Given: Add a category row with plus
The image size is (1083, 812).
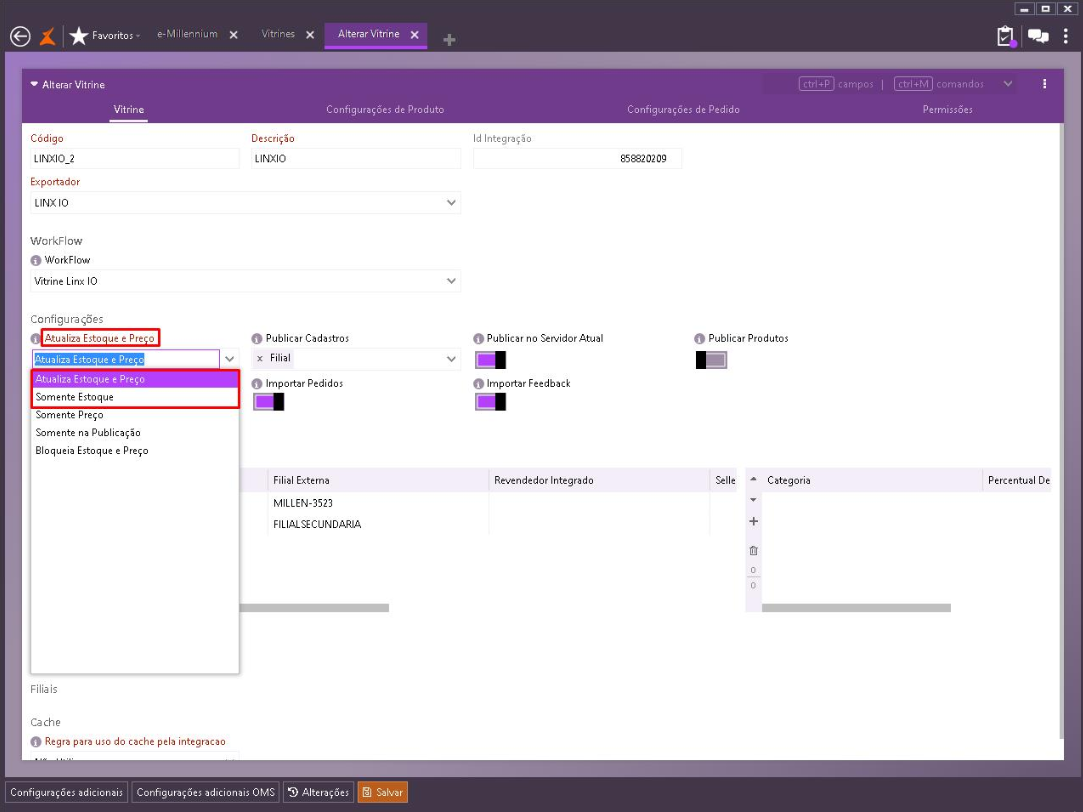Looking at the screenshot, I should pyautogui.click(x=754, y=521).
